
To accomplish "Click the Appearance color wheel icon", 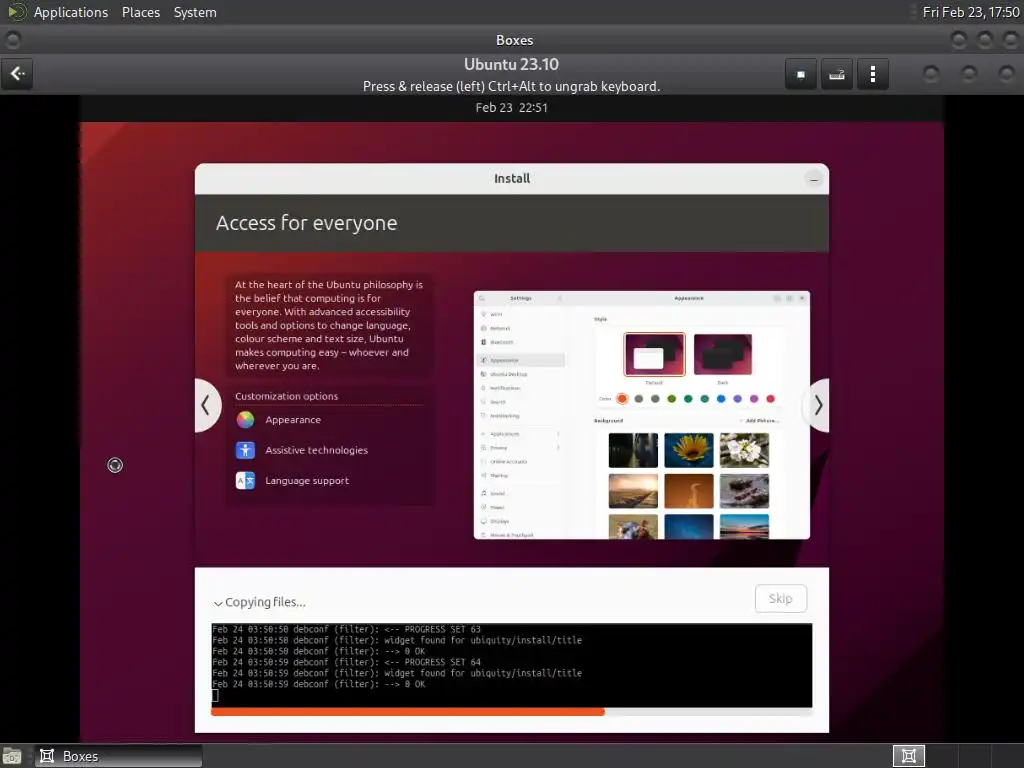I will pos(246,420).
